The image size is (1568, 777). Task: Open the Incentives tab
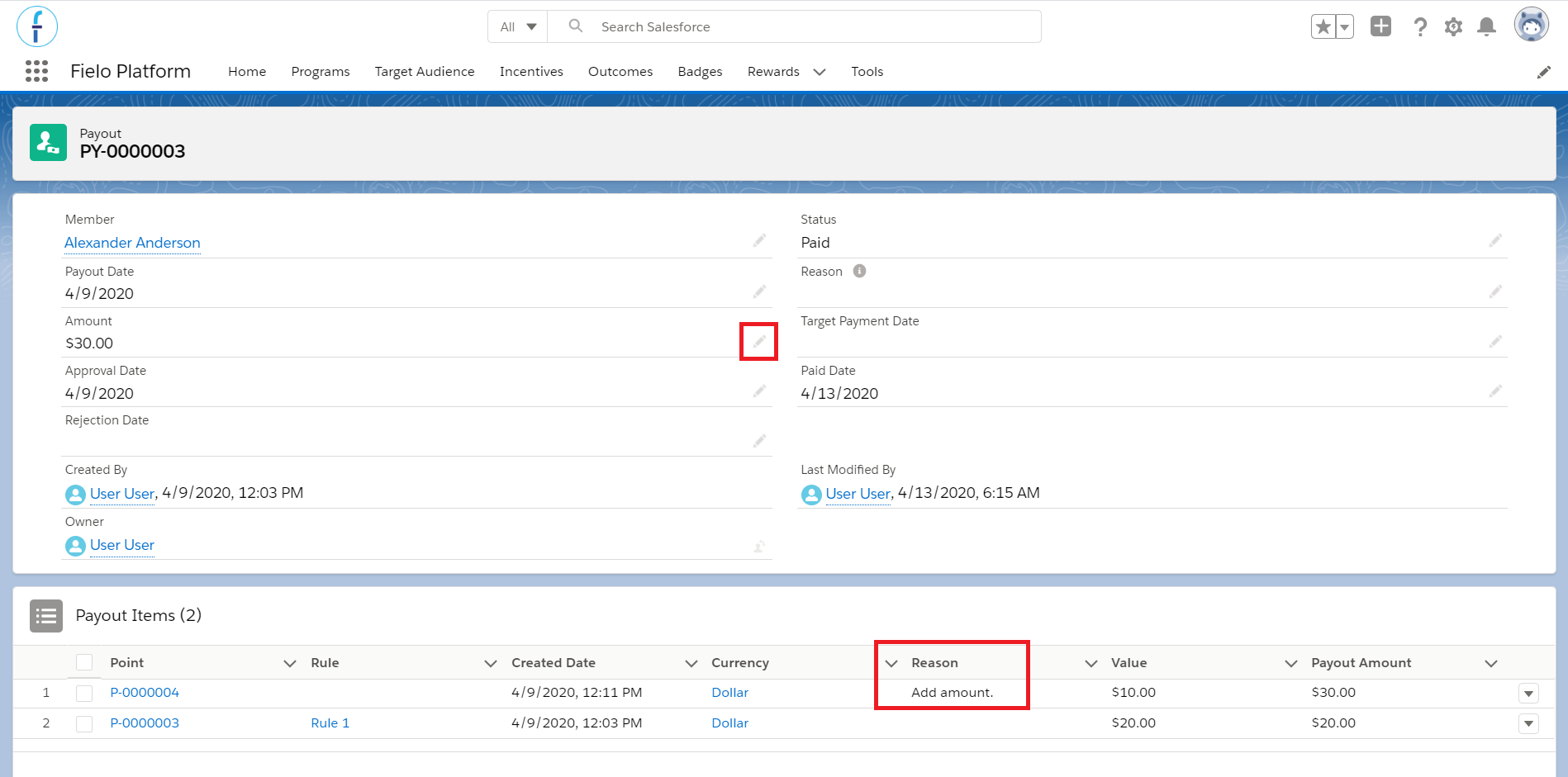click(x=531, y=72)
